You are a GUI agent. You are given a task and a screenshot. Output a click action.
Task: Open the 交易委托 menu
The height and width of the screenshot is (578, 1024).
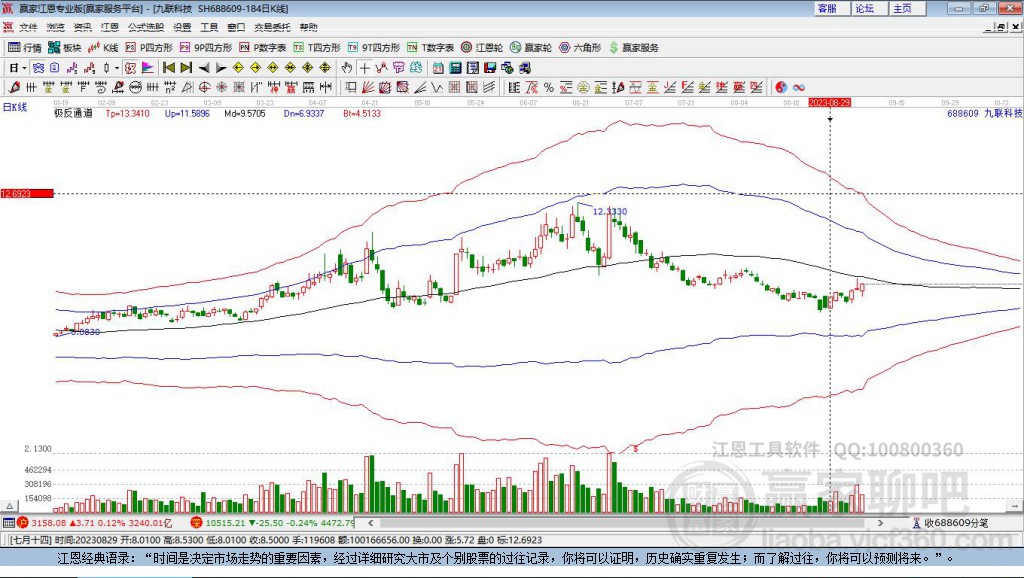click(272, 27)
